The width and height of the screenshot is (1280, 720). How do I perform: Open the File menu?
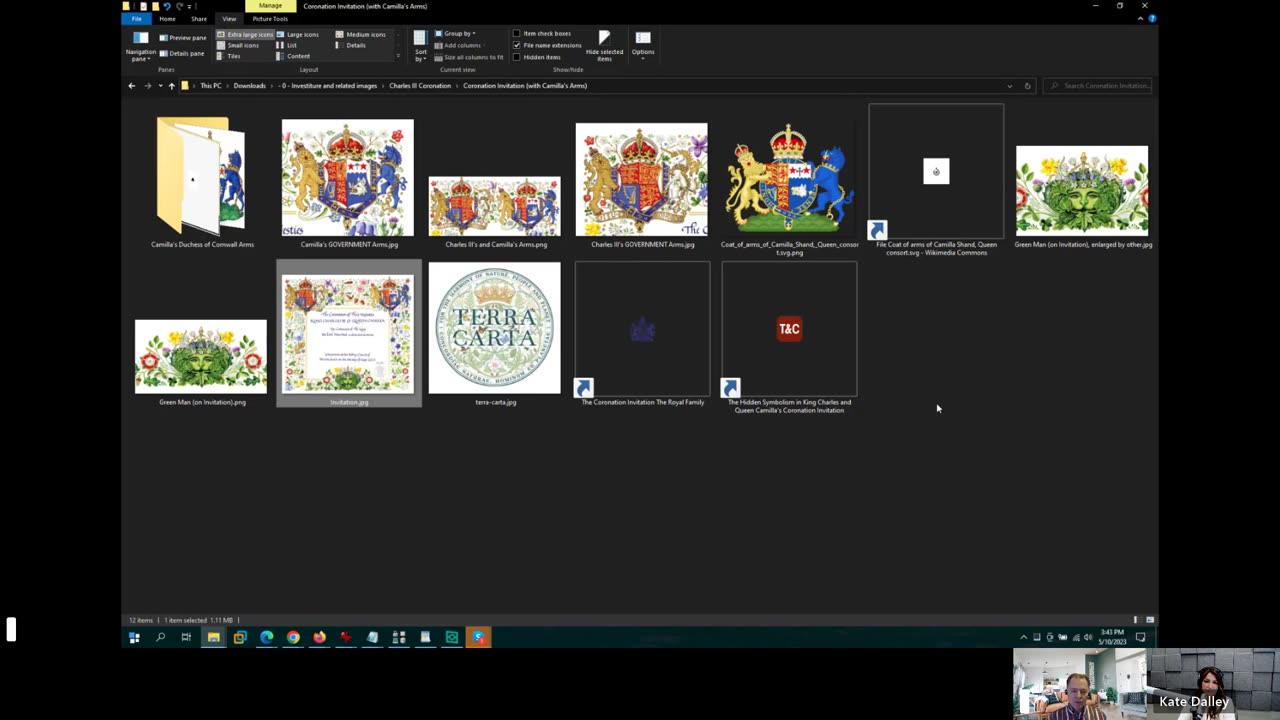[136, 18]
